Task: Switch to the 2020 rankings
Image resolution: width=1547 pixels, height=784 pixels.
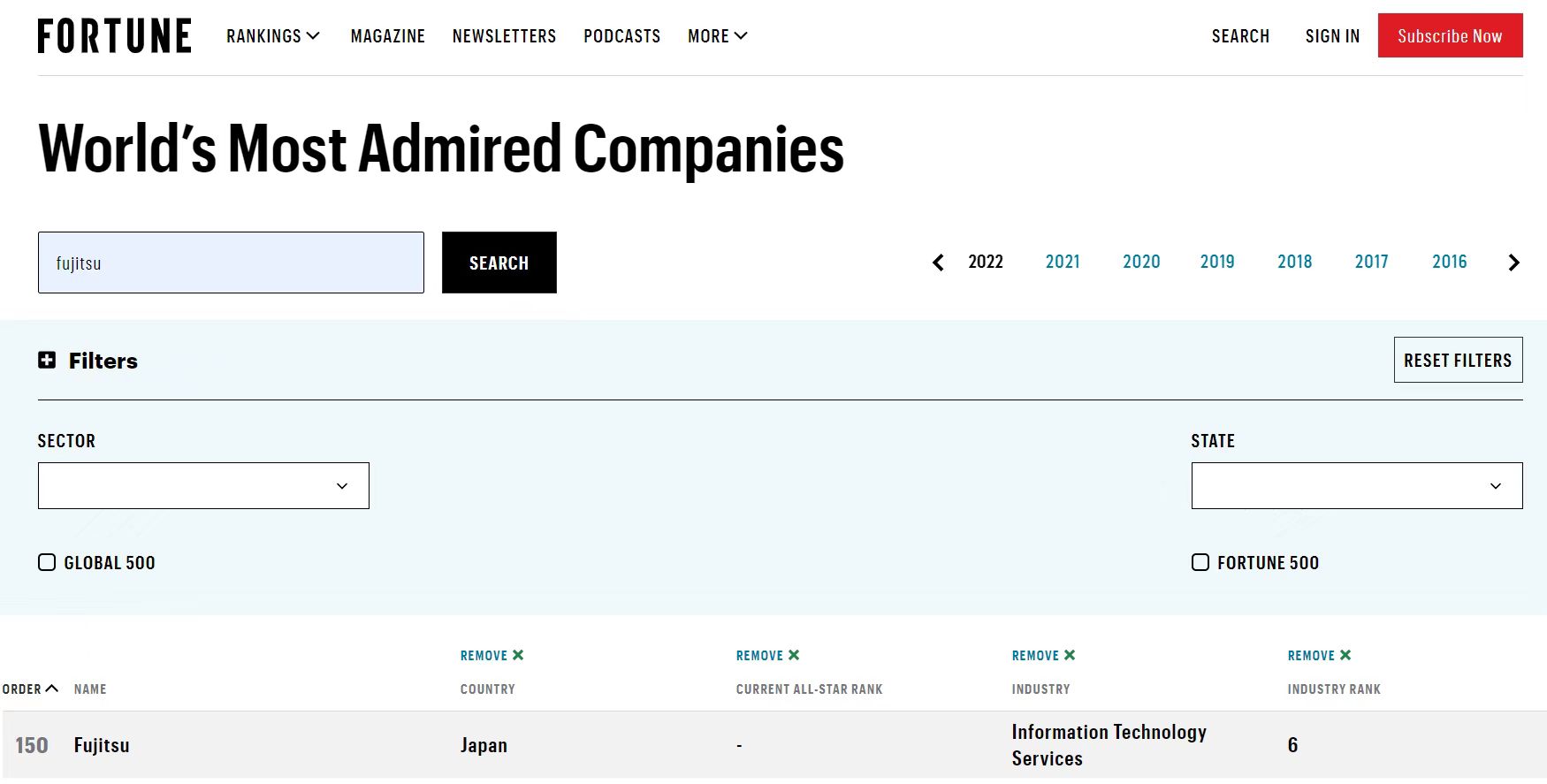Action: (x=1141, y=262)
